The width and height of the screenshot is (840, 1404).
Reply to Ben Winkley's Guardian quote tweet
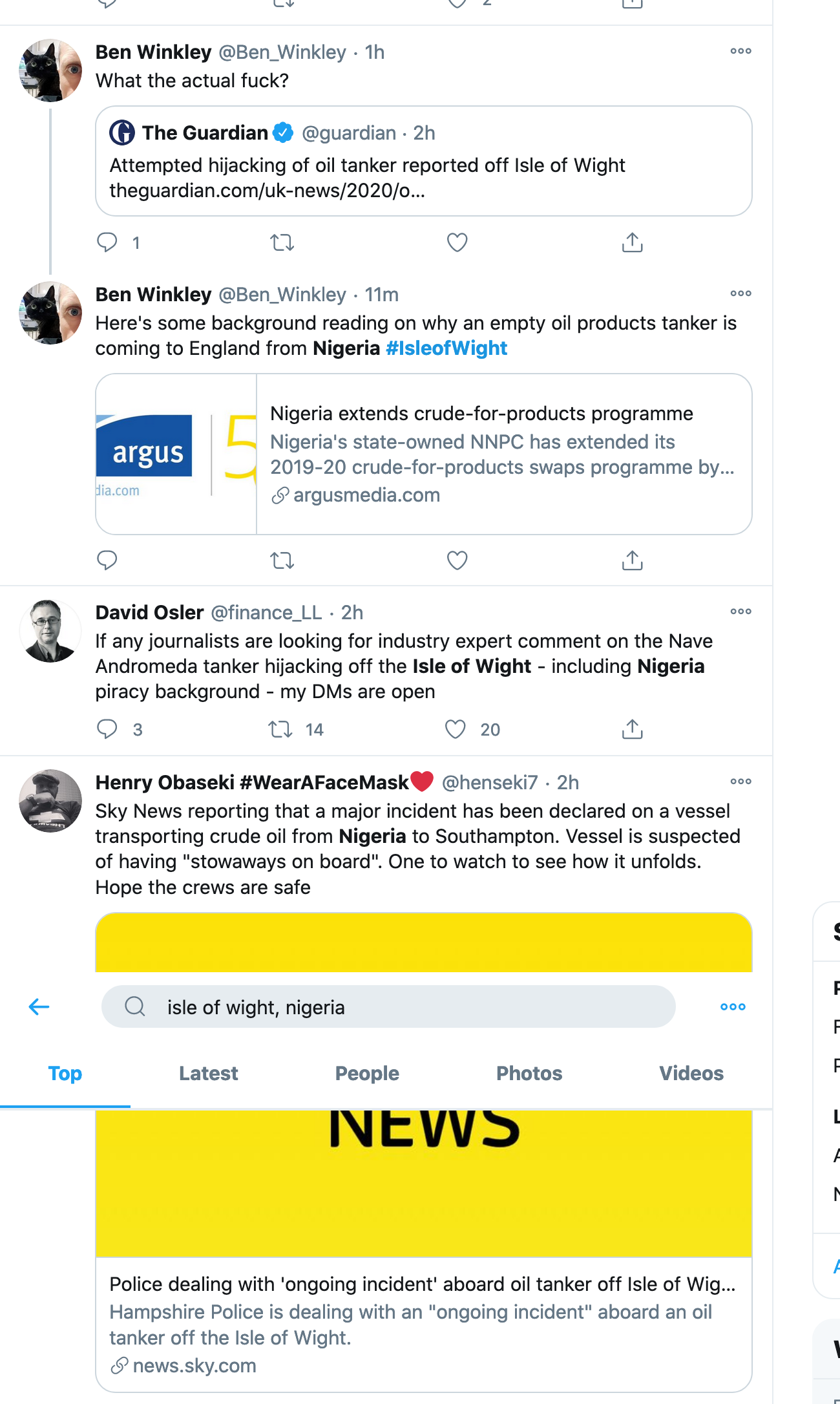coord(107,242)
